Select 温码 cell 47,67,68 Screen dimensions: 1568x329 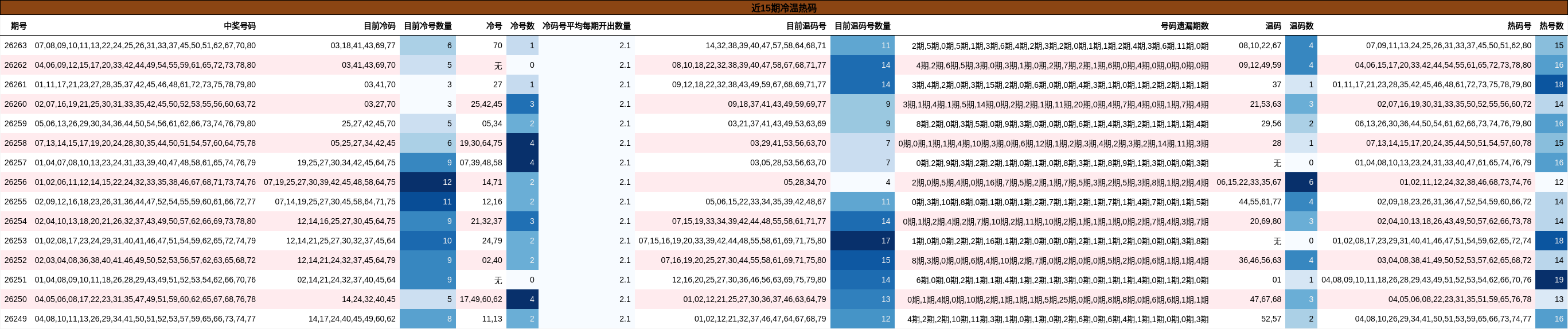tap(1266, 299)
